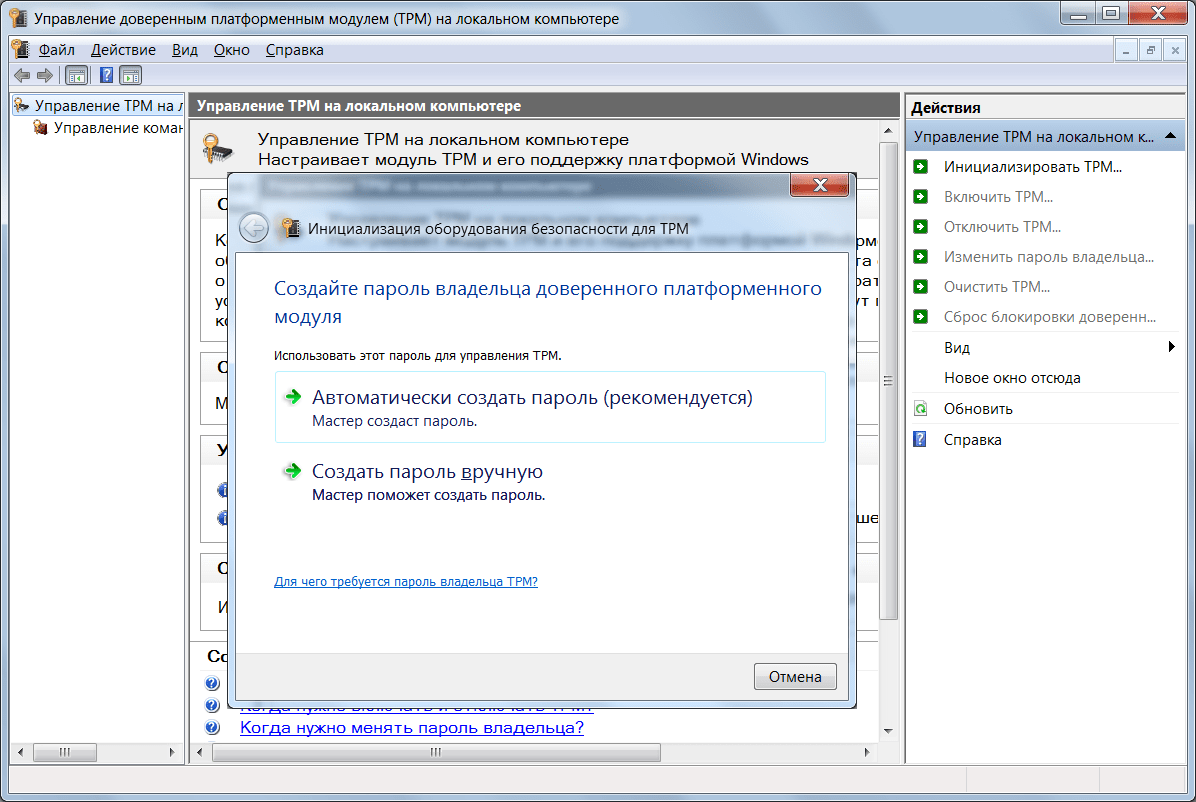The image size is (1196, 802).
Task: Click the MMC forward arrow toolbar button
Action: (x=44, y=75)
